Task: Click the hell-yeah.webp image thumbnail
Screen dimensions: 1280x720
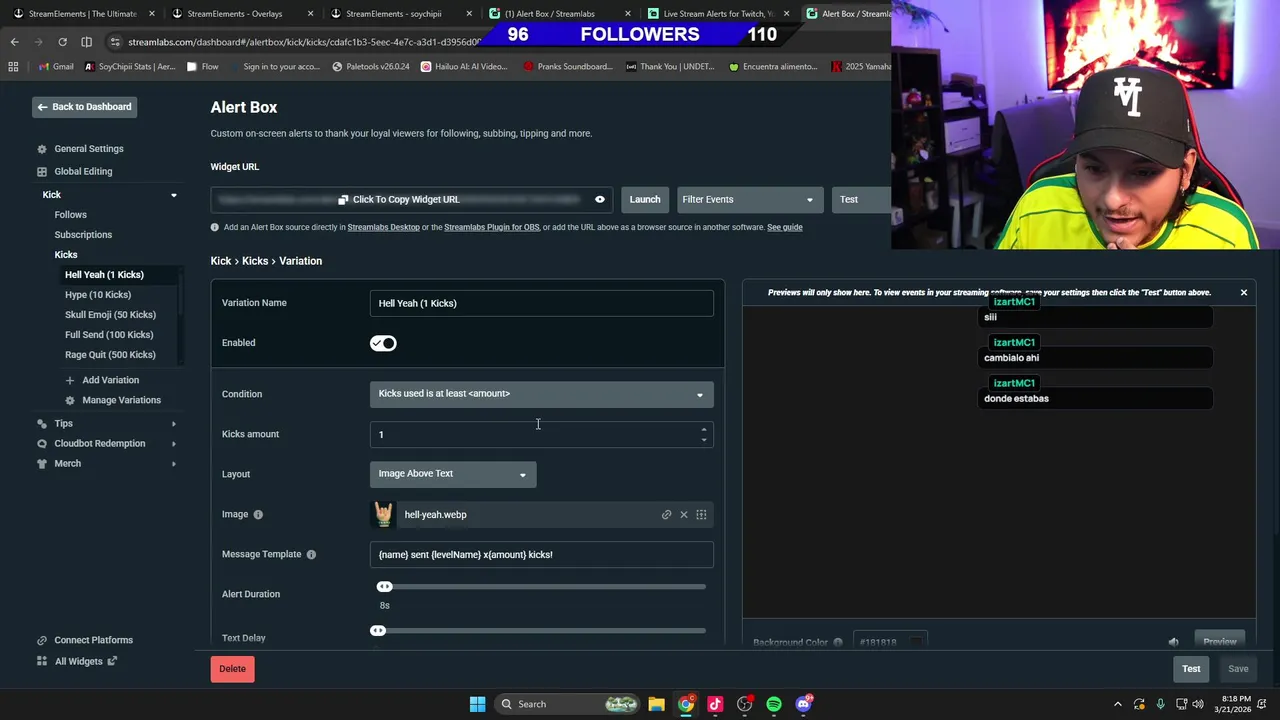Action: point(384,514)
